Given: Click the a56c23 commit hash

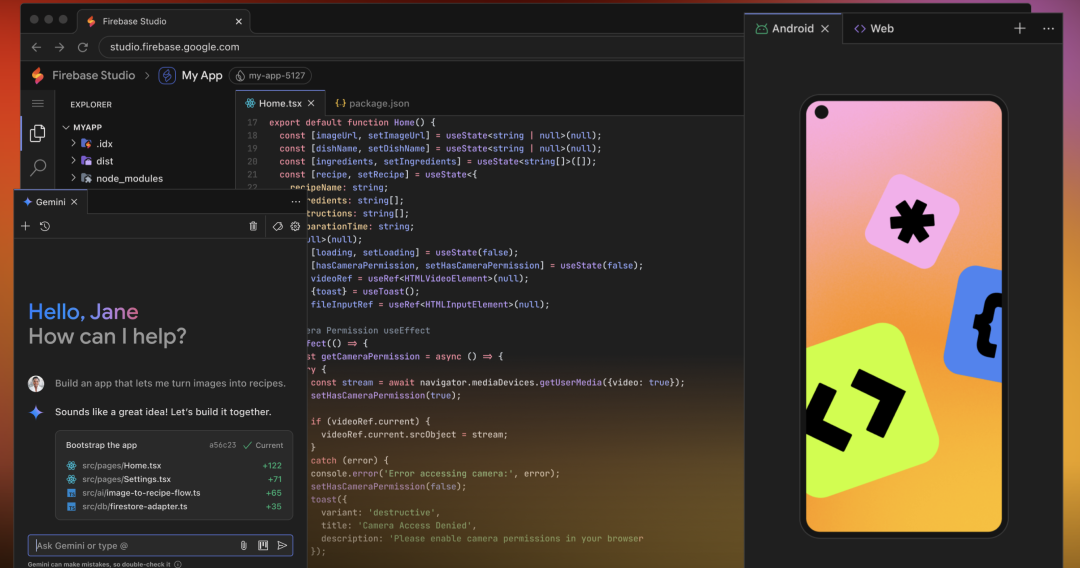Looking at the screenshot, I should click(x=222, y=445).
